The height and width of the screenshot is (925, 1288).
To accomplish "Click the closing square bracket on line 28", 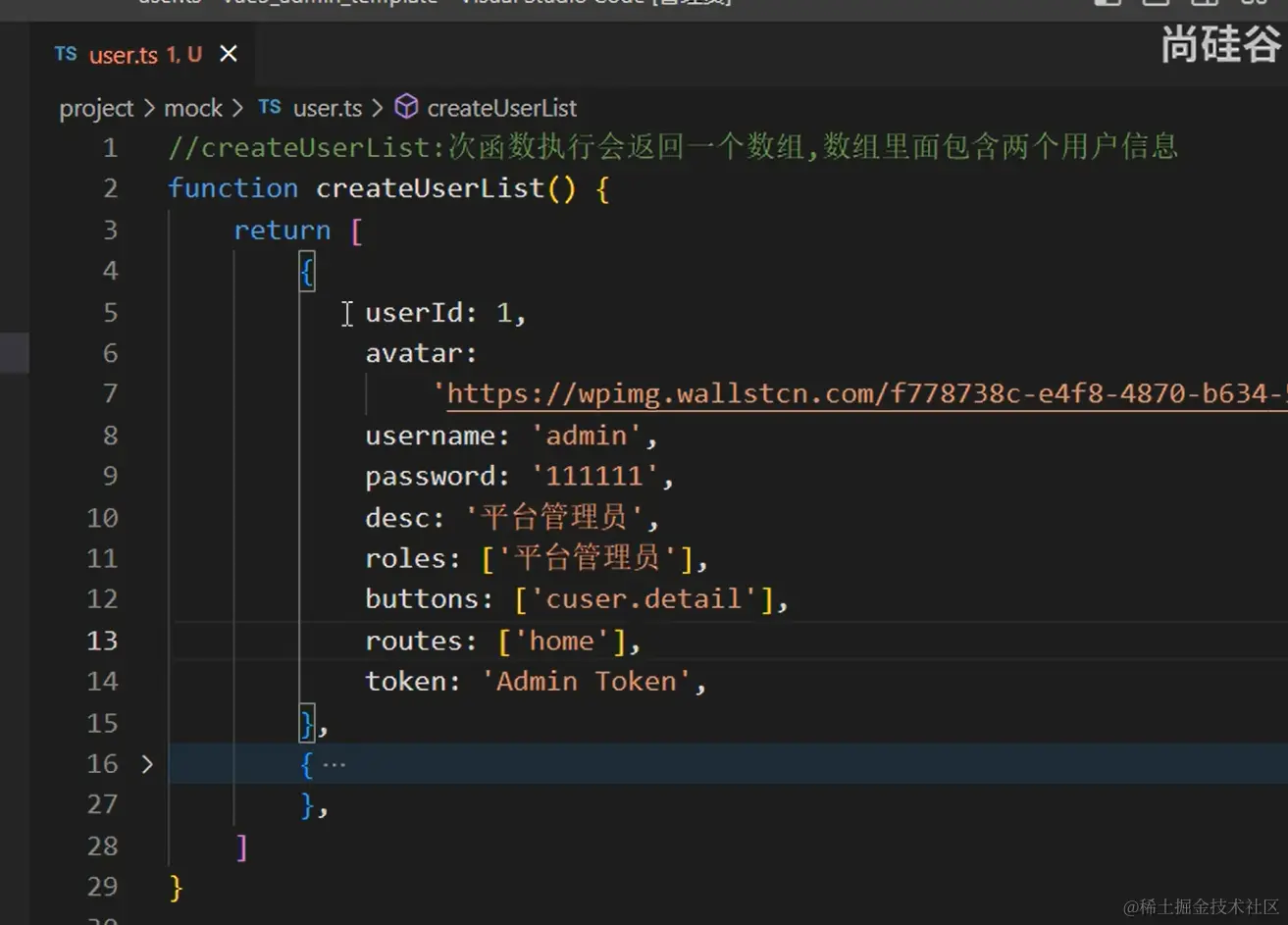I will pyautogui.click(x=241, y=847).
